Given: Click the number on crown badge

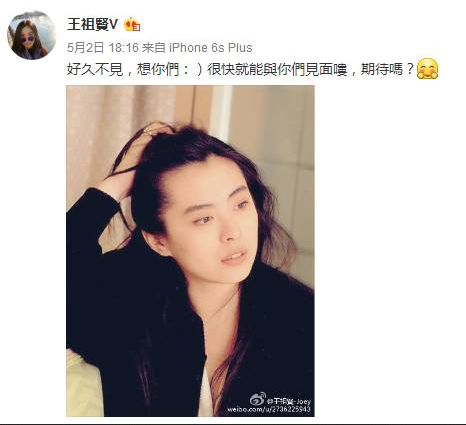Looking at the screenshot, I should point(136,27).
